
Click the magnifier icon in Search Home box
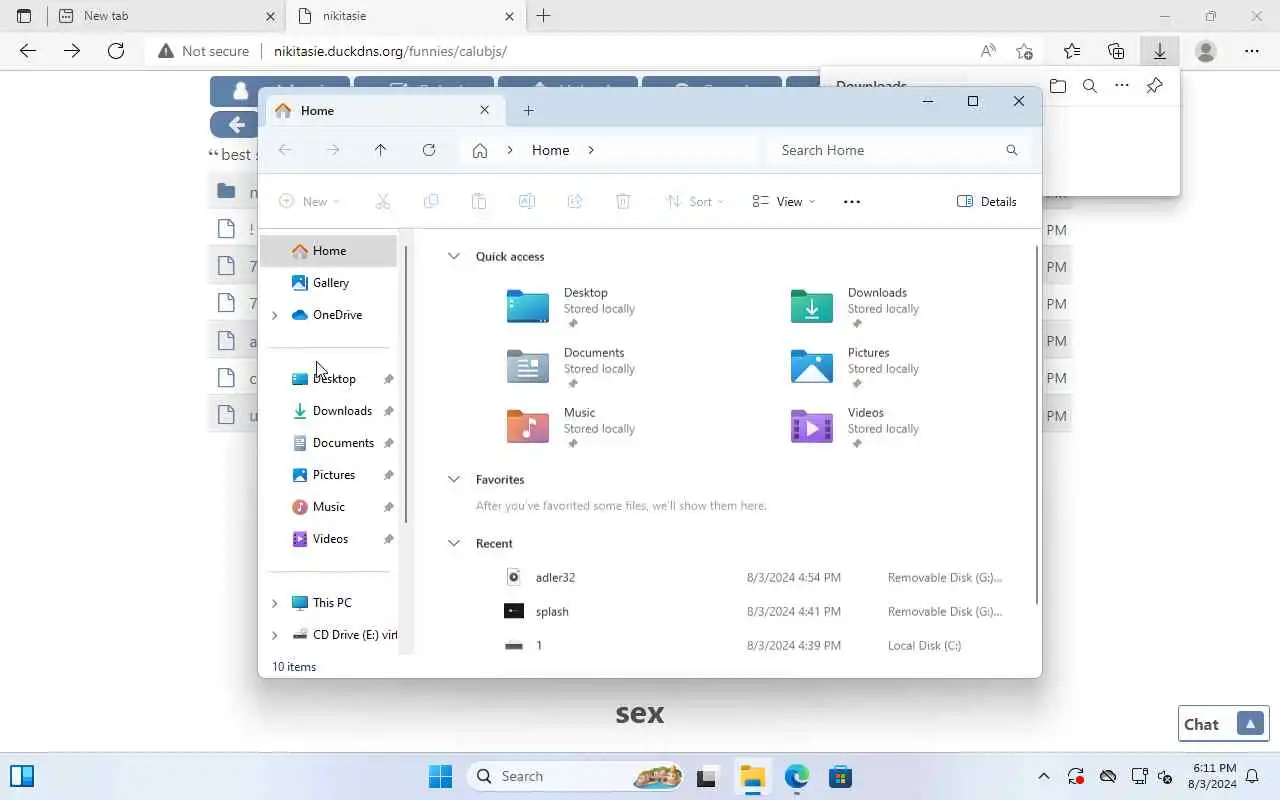(x=1012, y=150)
